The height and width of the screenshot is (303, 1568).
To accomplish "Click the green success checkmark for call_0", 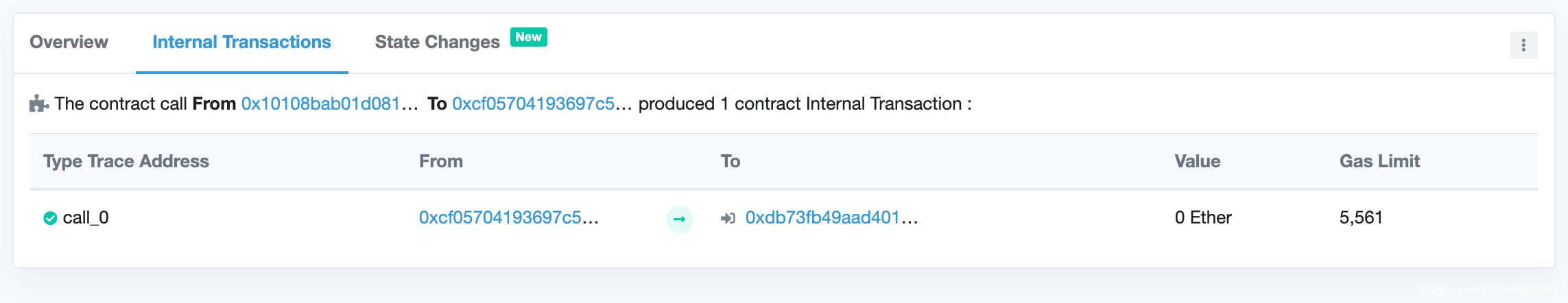I will tap(50, 219).
